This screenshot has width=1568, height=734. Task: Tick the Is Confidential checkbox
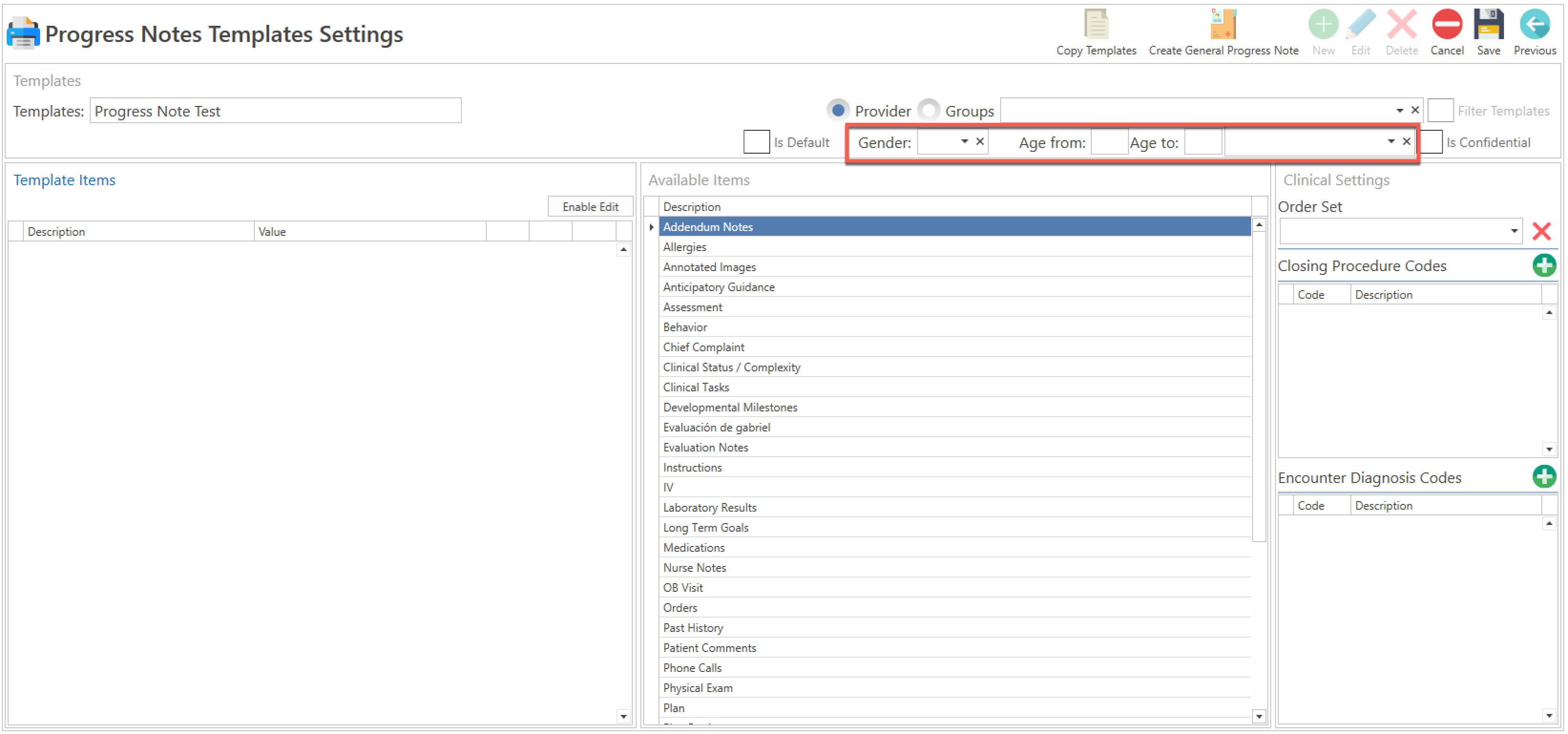click(1432, 142)
